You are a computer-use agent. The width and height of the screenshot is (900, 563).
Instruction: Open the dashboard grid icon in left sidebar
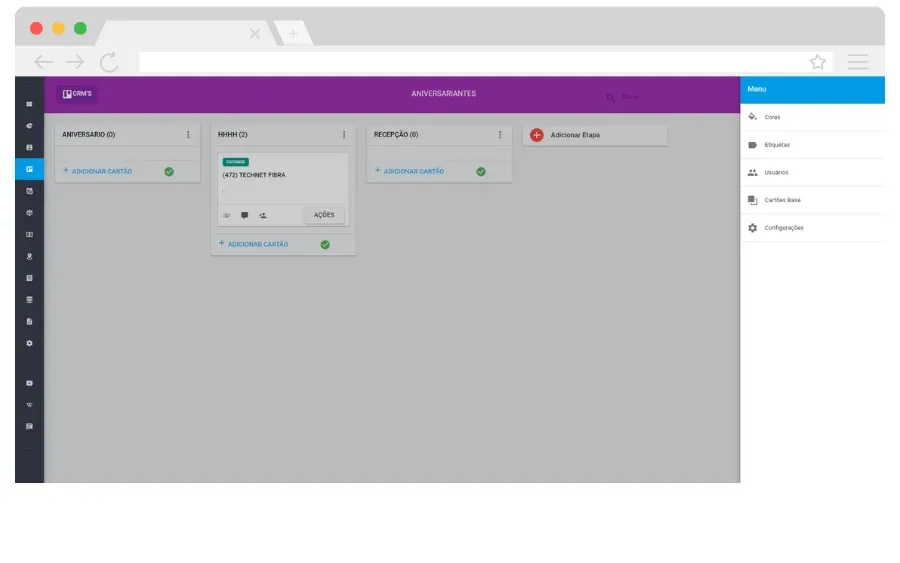point(29,104)
